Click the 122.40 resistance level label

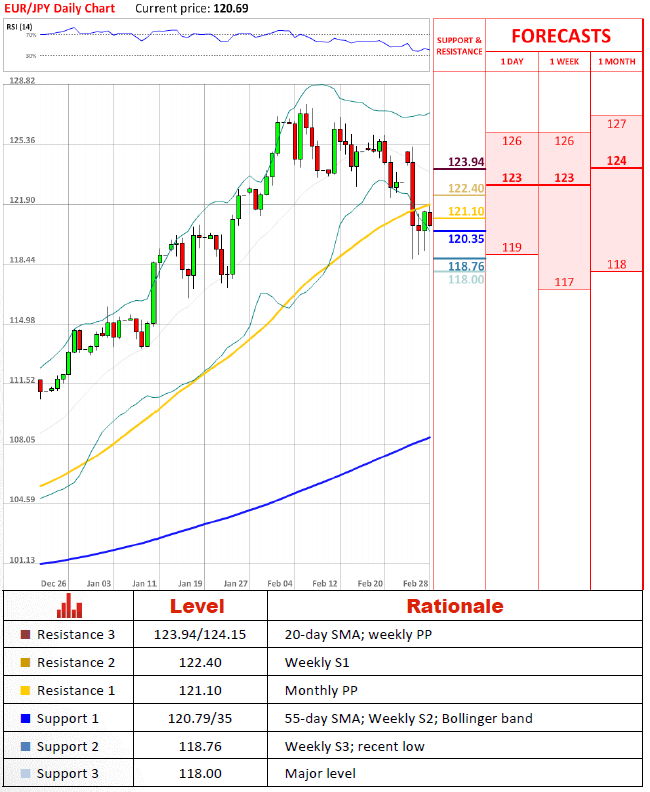coord(466,188)
